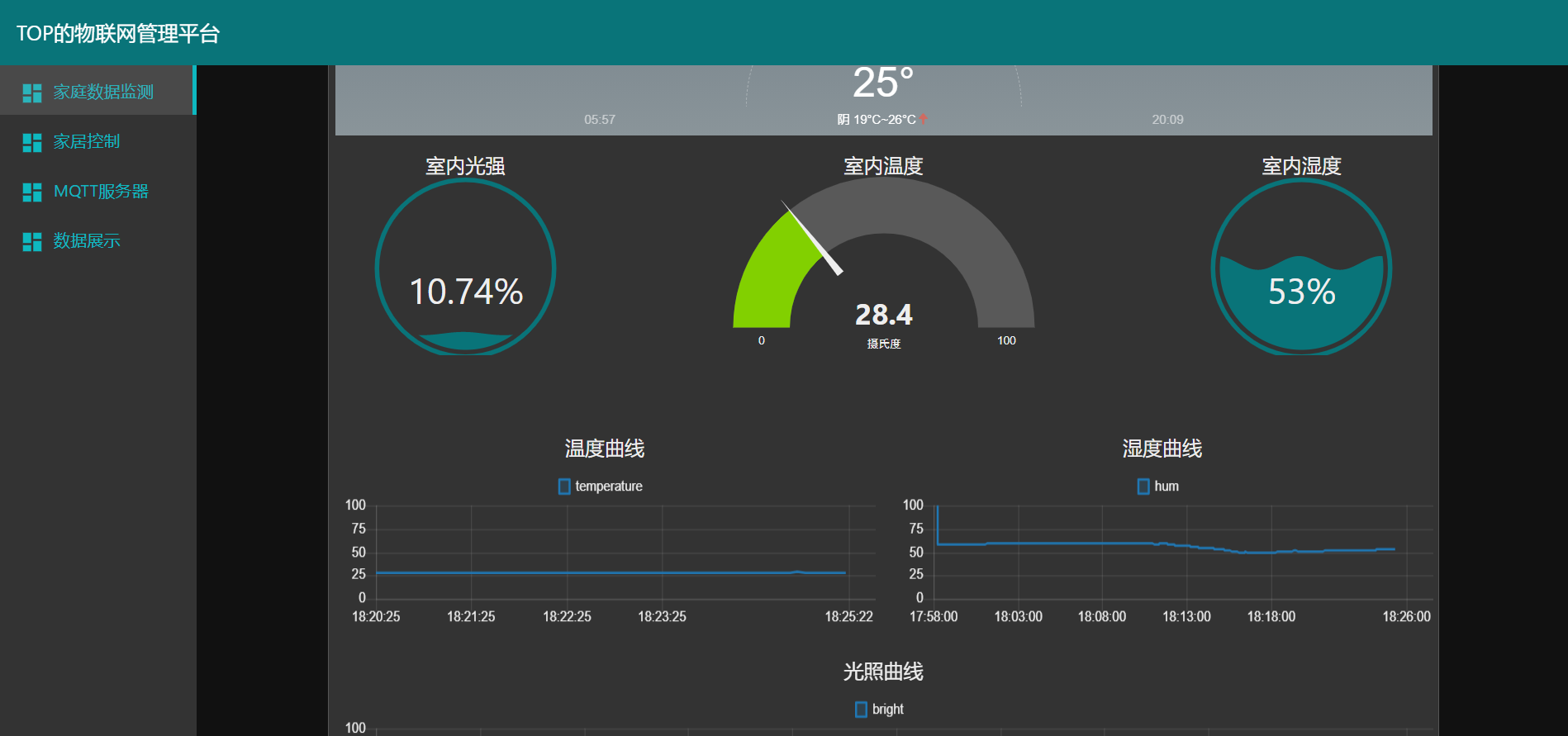Go to the 数据展示 tab
This screenshot has width=1568, height=736.
(x=97, y=239)
